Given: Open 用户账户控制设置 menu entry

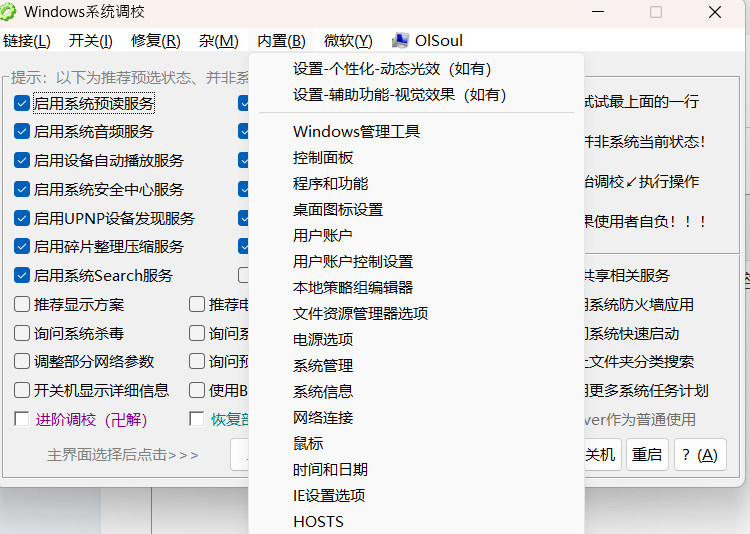Looking at the screenshot, I should [x=416, y=261].
